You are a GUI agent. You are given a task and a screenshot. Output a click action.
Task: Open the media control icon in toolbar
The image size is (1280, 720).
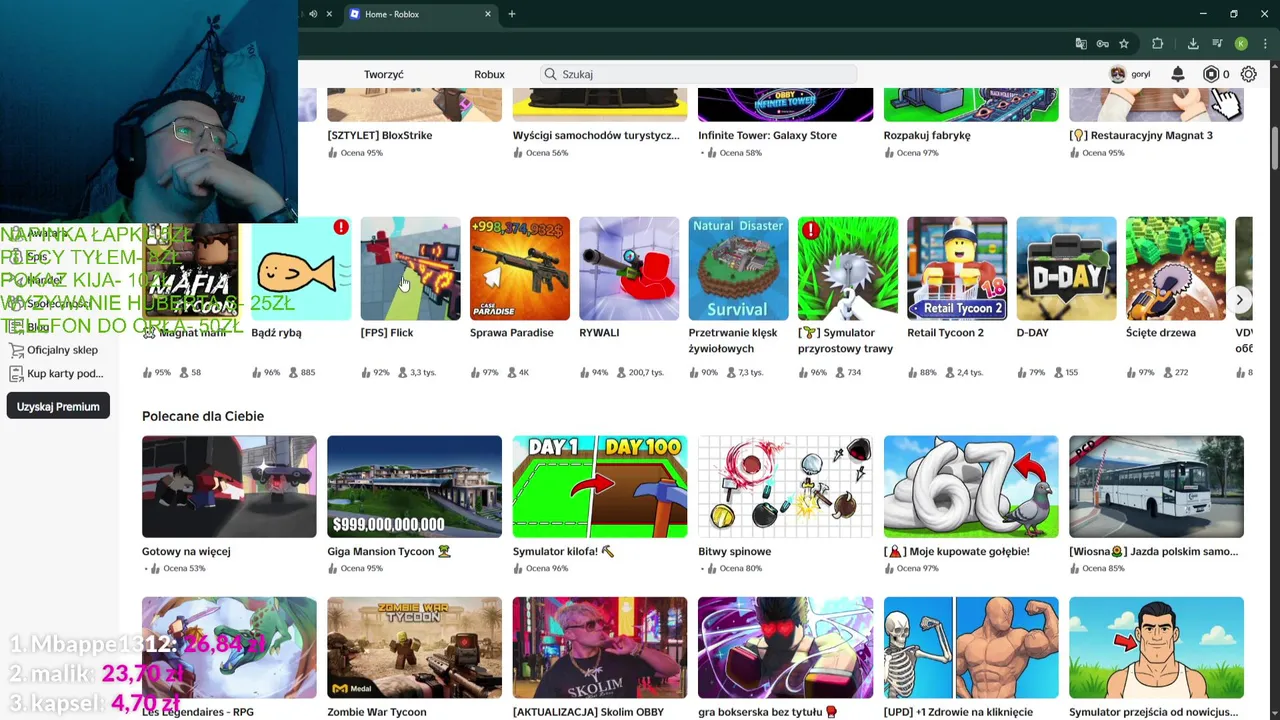[x=1217, y=44]
